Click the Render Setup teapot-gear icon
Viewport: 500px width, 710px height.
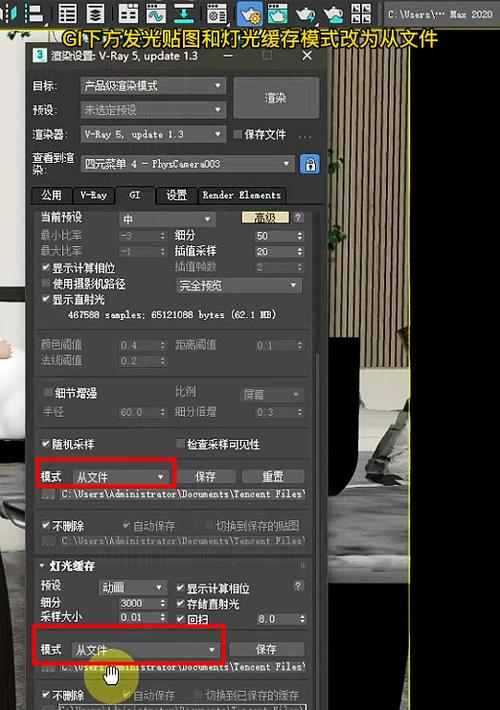tap(249, 14)
